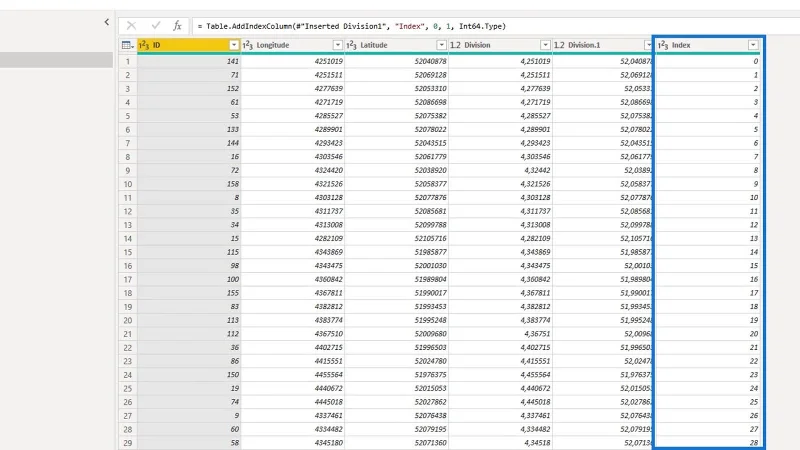Select the Division column header
The width and height of the screenshot is (800, 450).
[500, 45]
